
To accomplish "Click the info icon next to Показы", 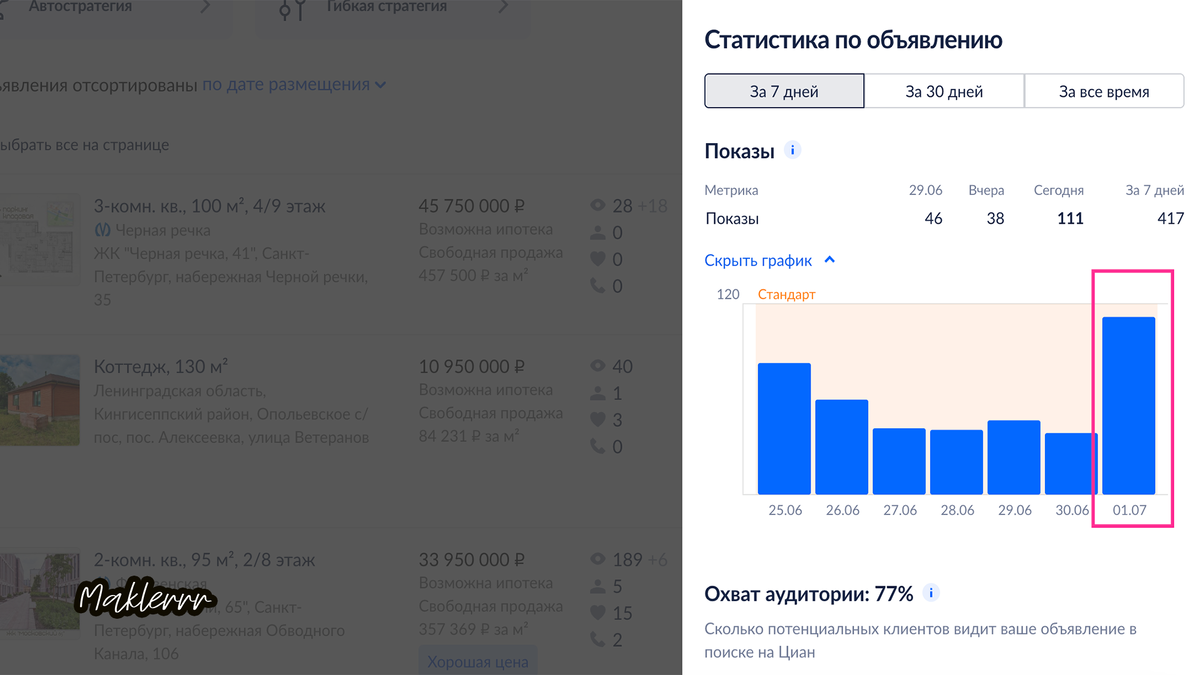I will coord(792,148).
